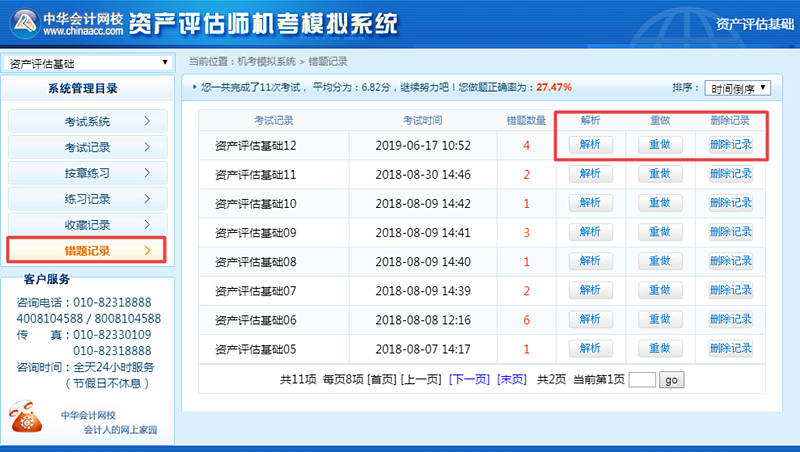Click the chevron arrow beside 错题记录
This screenshot has height=452, width=800.
tap(147, 250)
